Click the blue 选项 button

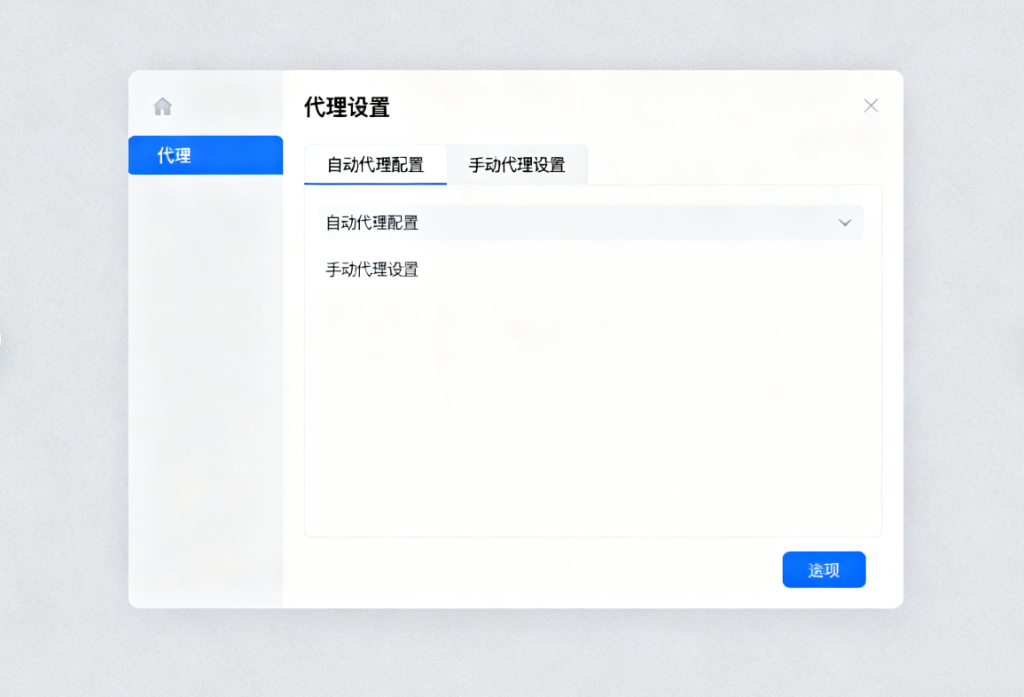click(x=823, y=569)
